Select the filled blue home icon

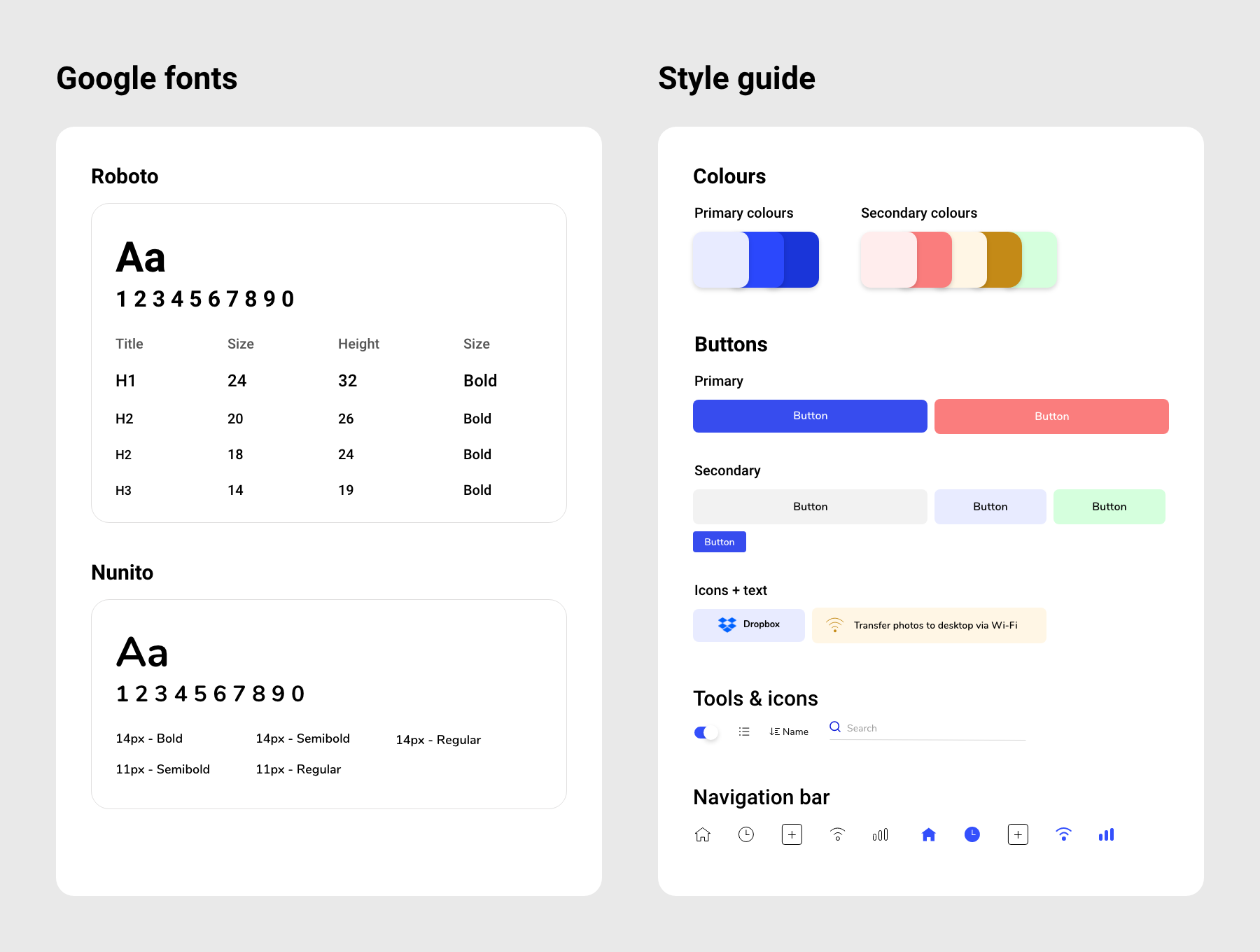tap(929, 834)
